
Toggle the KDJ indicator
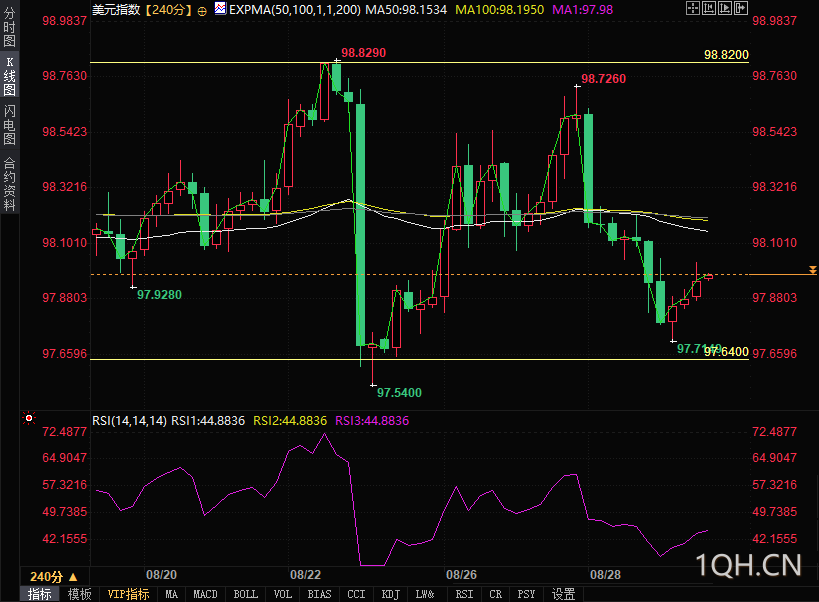[x=391, y=594]
